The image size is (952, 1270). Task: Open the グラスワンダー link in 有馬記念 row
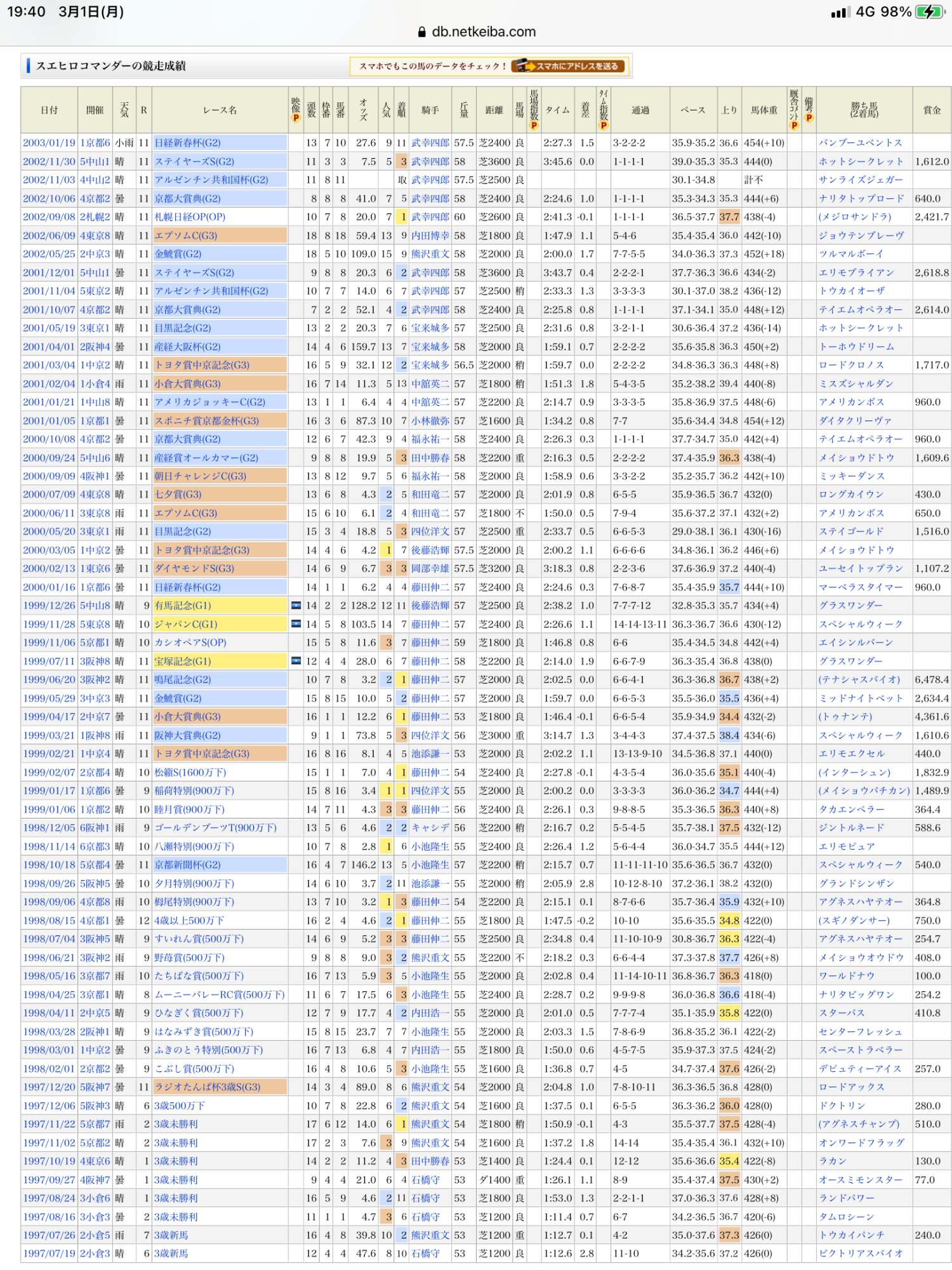(x=850, y=606)
